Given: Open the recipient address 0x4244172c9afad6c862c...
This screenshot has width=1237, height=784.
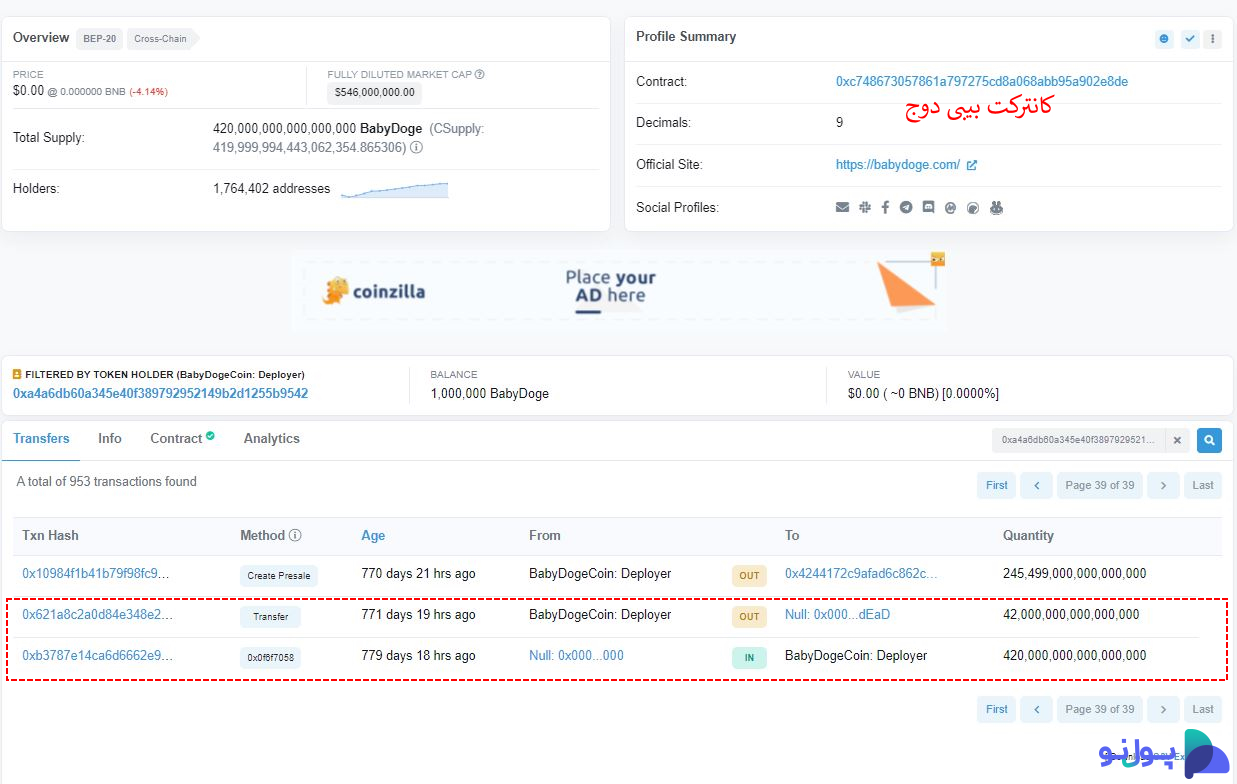Looking at the screenshot, I should click(861, 574).
